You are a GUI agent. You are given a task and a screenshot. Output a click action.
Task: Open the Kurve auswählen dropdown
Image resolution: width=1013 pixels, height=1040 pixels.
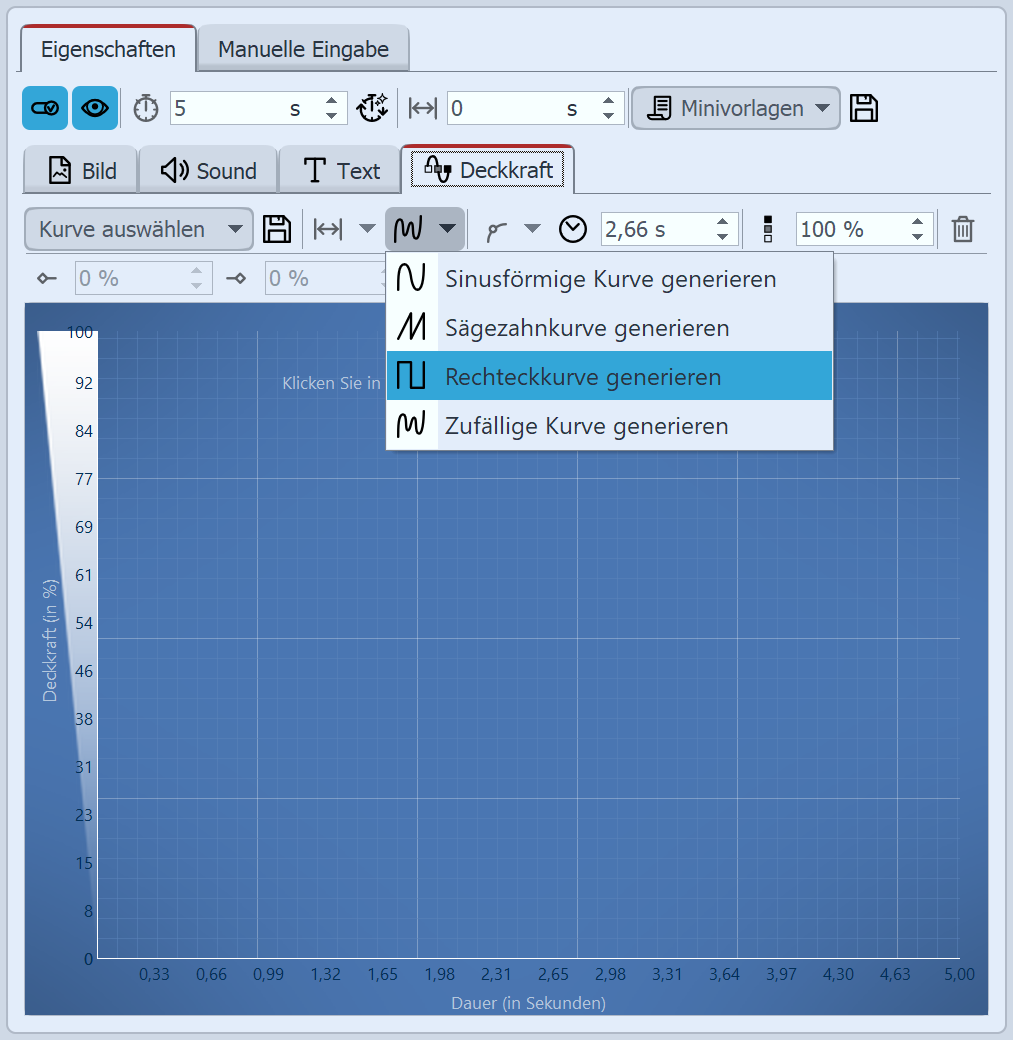138,229
